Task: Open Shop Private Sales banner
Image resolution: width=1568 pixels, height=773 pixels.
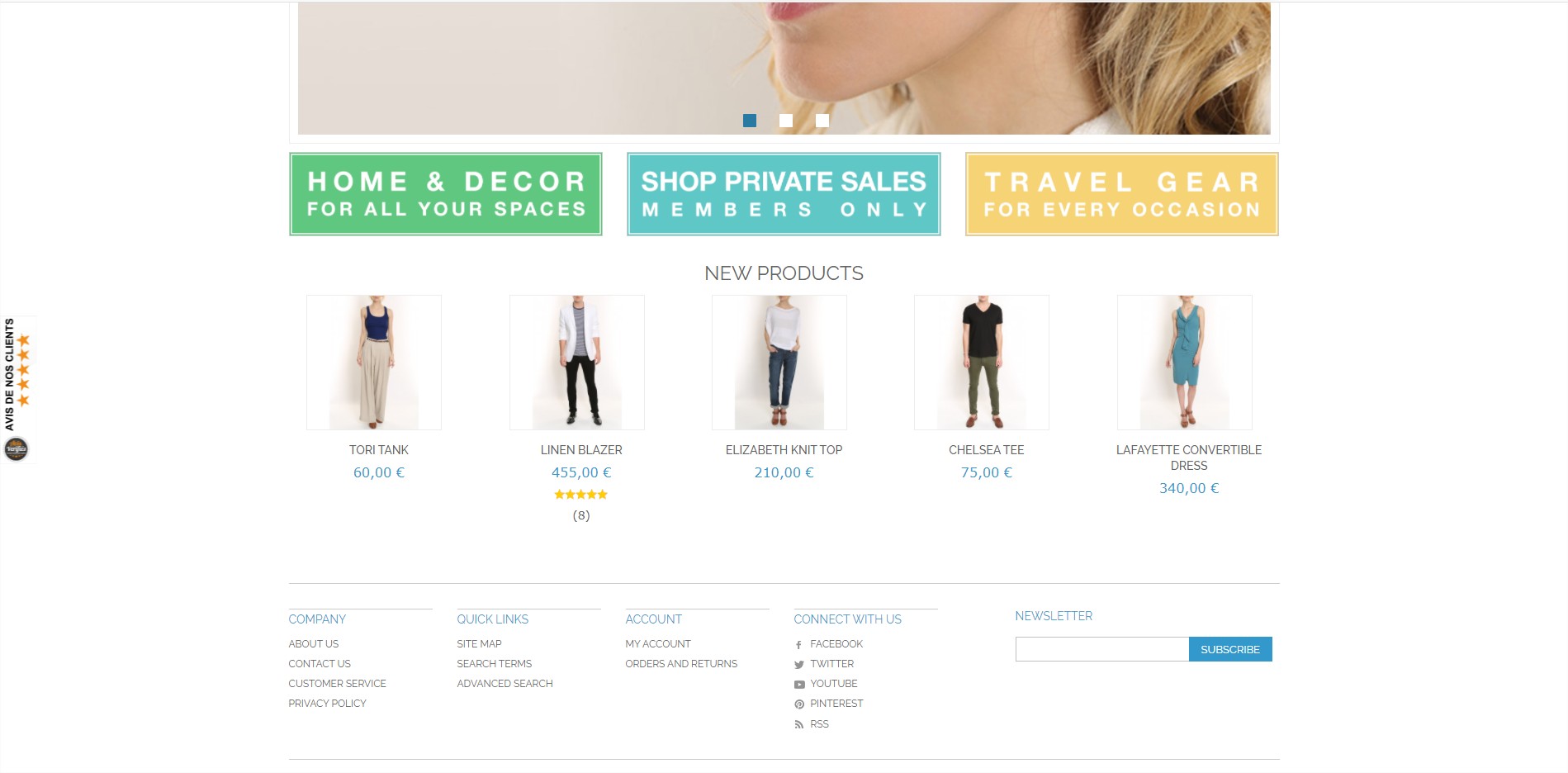Action: click(784, 194)
